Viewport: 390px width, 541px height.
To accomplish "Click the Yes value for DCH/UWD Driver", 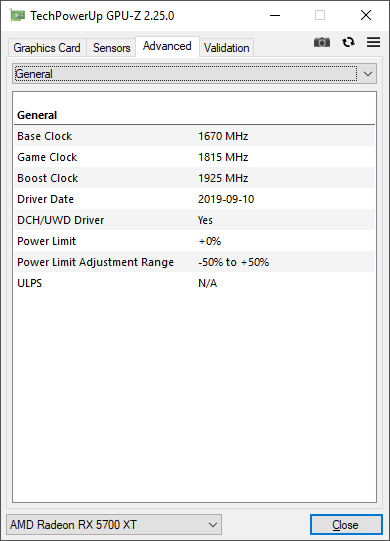I will [x=205, y=220].
